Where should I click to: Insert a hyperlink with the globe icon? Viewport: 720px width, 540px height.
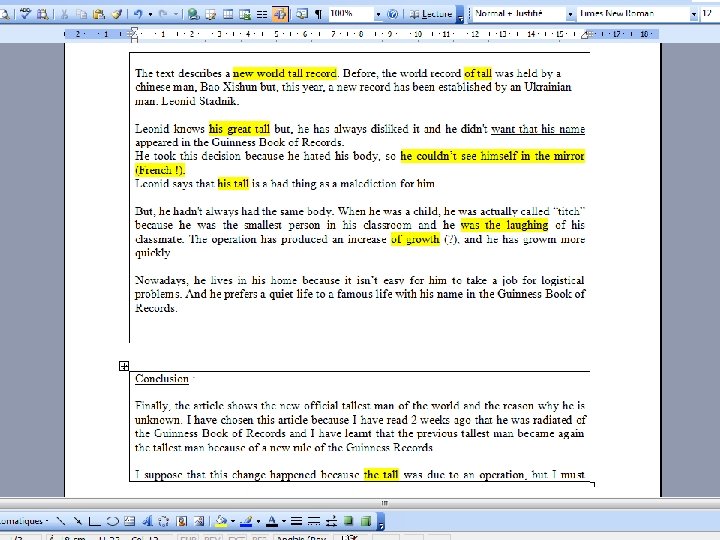[193, 14]
